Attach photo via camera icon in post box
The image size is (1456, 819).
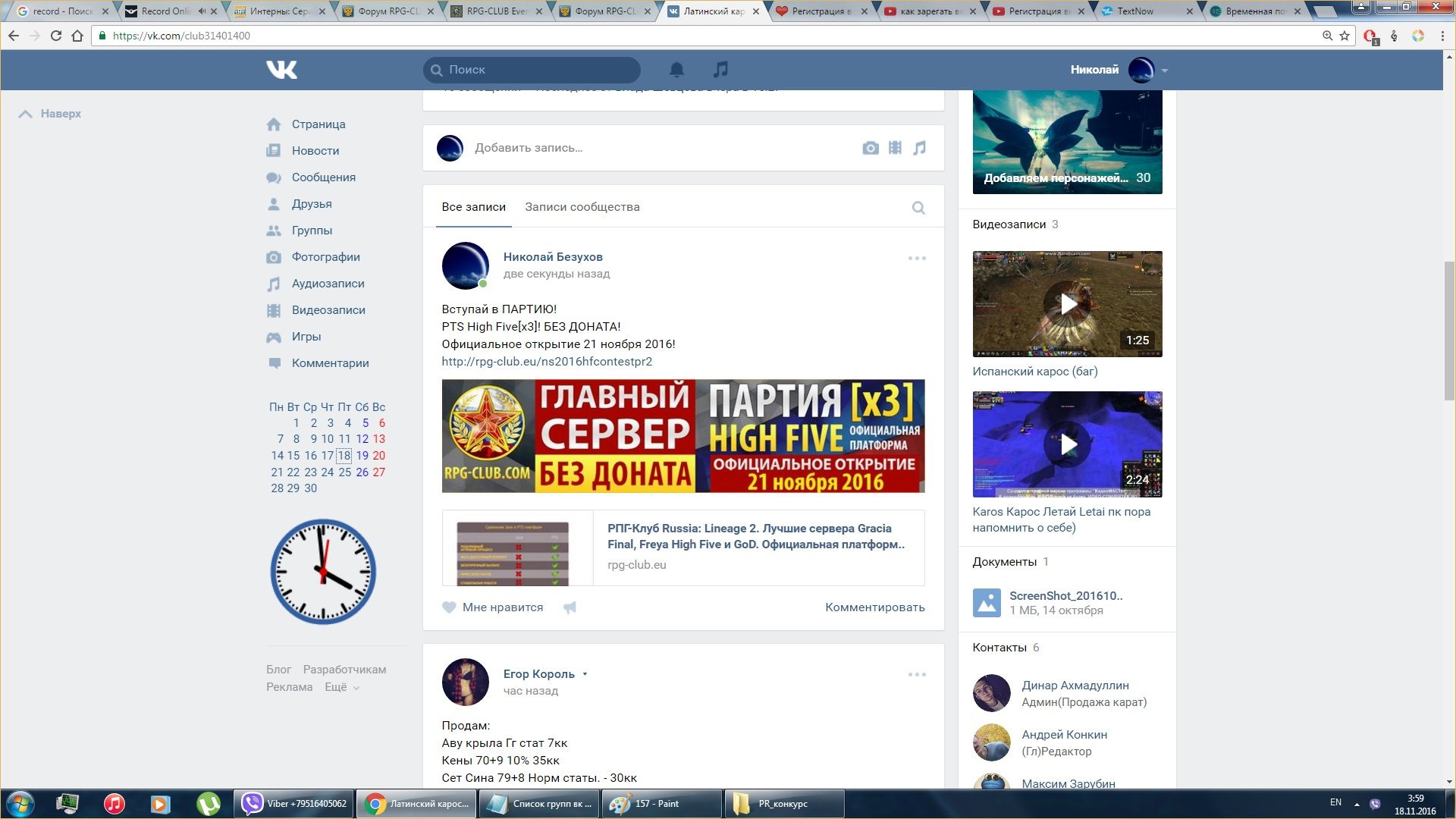(871, 148)
